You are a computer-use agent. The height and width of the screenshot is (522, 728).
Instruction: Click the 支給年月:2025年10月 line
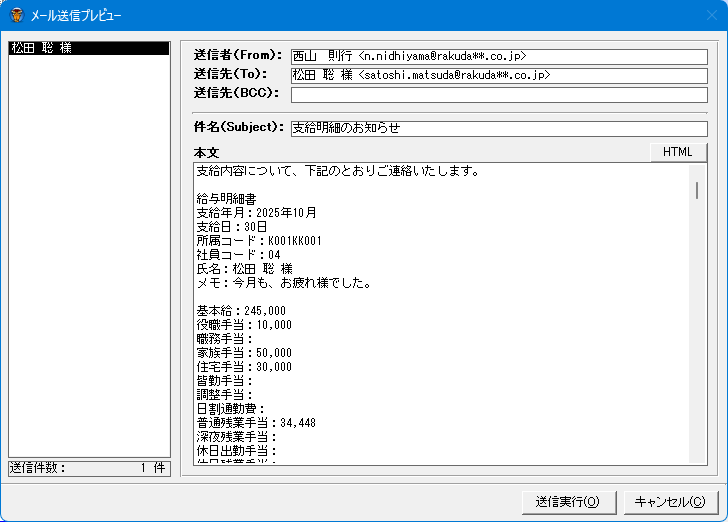(x=257, y=213)
